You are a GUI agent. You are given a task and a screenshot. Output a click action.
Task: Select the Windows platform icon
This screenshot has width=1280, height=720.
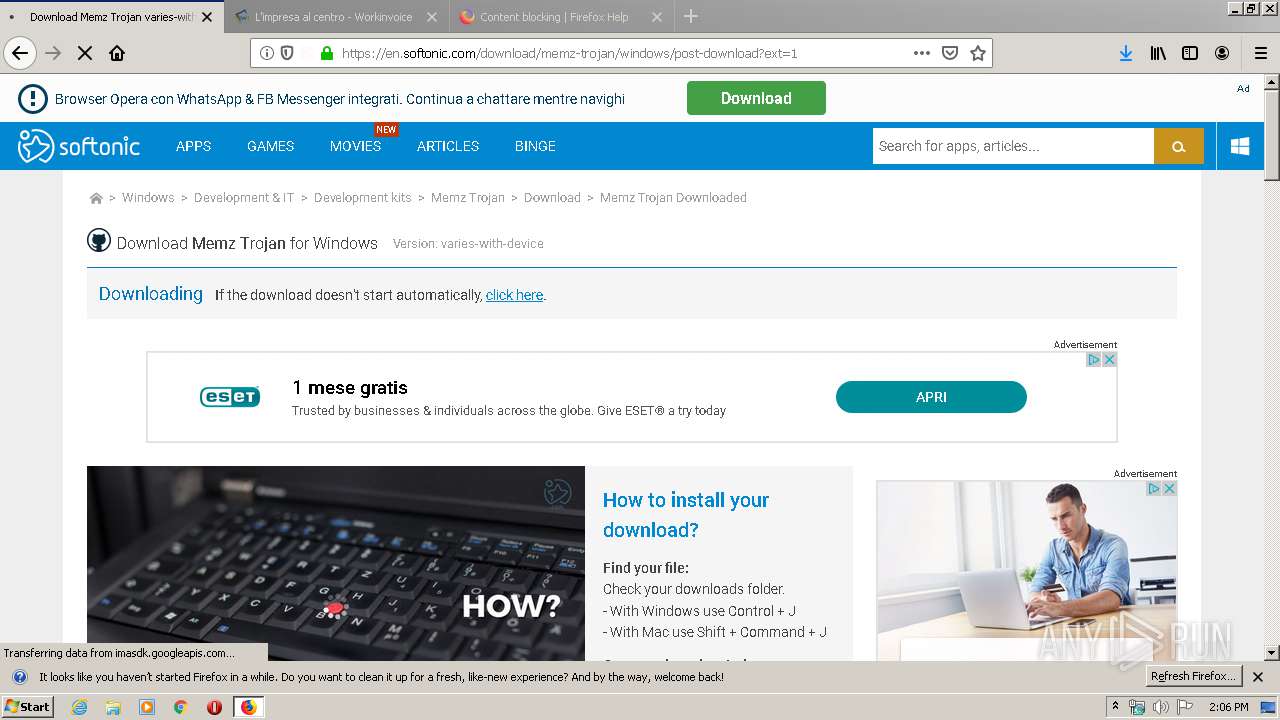pyautogui.click(x=1240, y=146)
